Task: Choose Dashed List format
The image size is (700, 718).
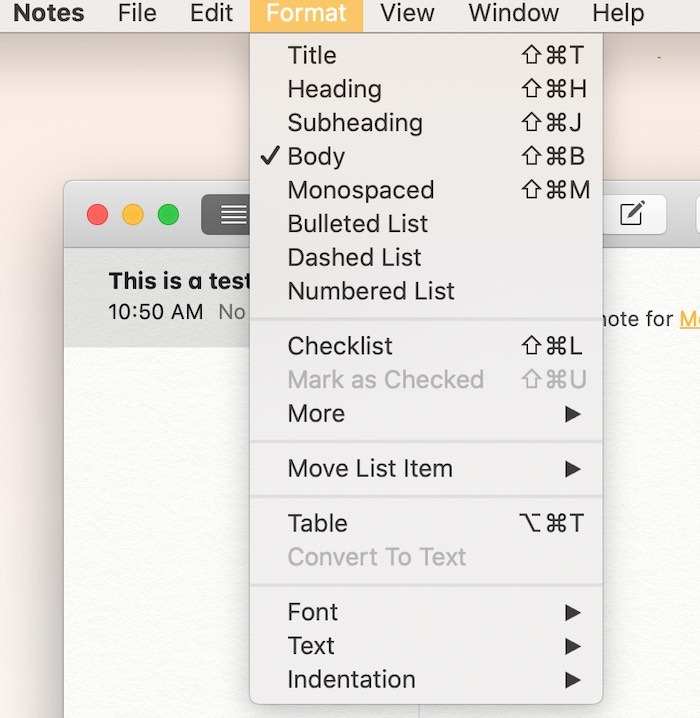Action: pyautogui.click(x=426, y=257)
